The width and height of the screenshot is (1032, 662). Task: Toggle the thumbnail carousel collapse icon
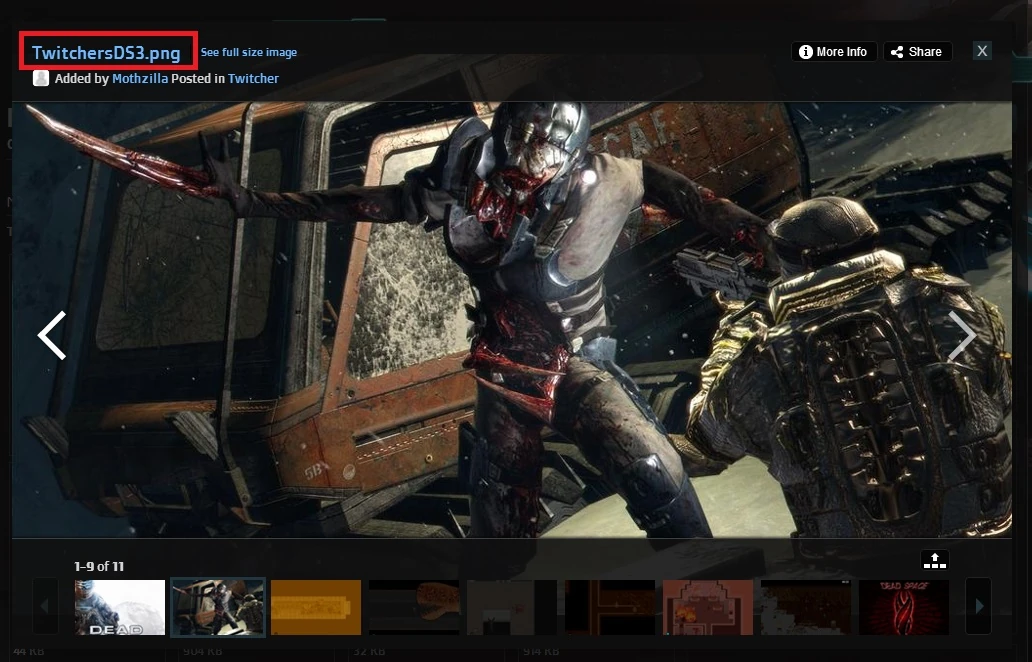pyautogui.click(x=935, y=560)
